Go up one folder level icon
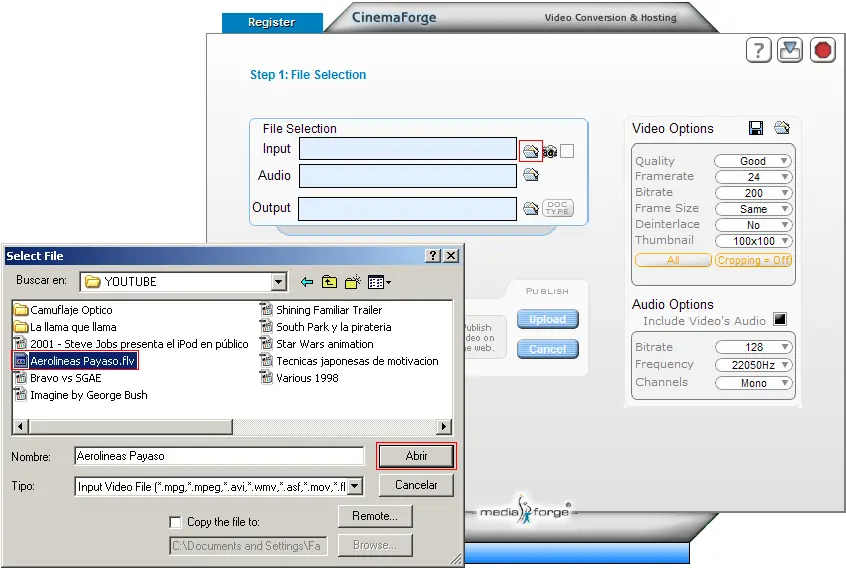Screen dimensions: 846x568 point(329,282)
